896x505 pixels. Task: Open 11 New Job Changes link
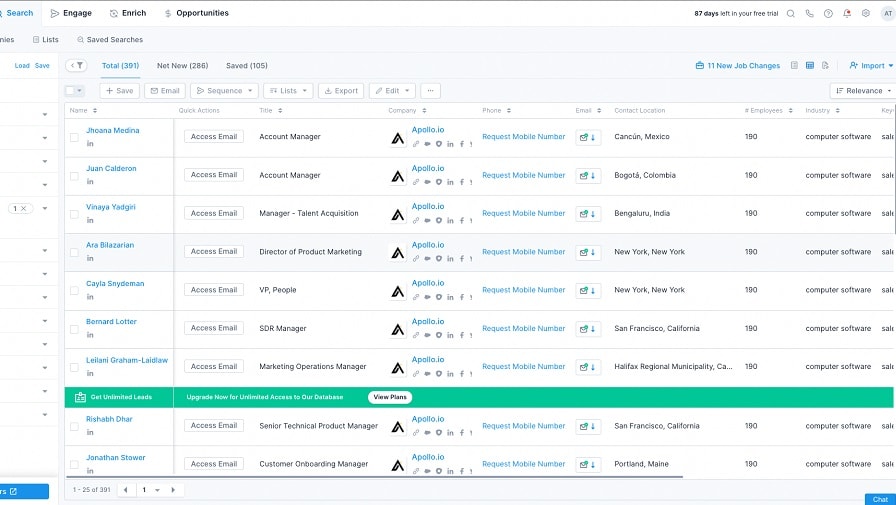click(x=738, y=66)
